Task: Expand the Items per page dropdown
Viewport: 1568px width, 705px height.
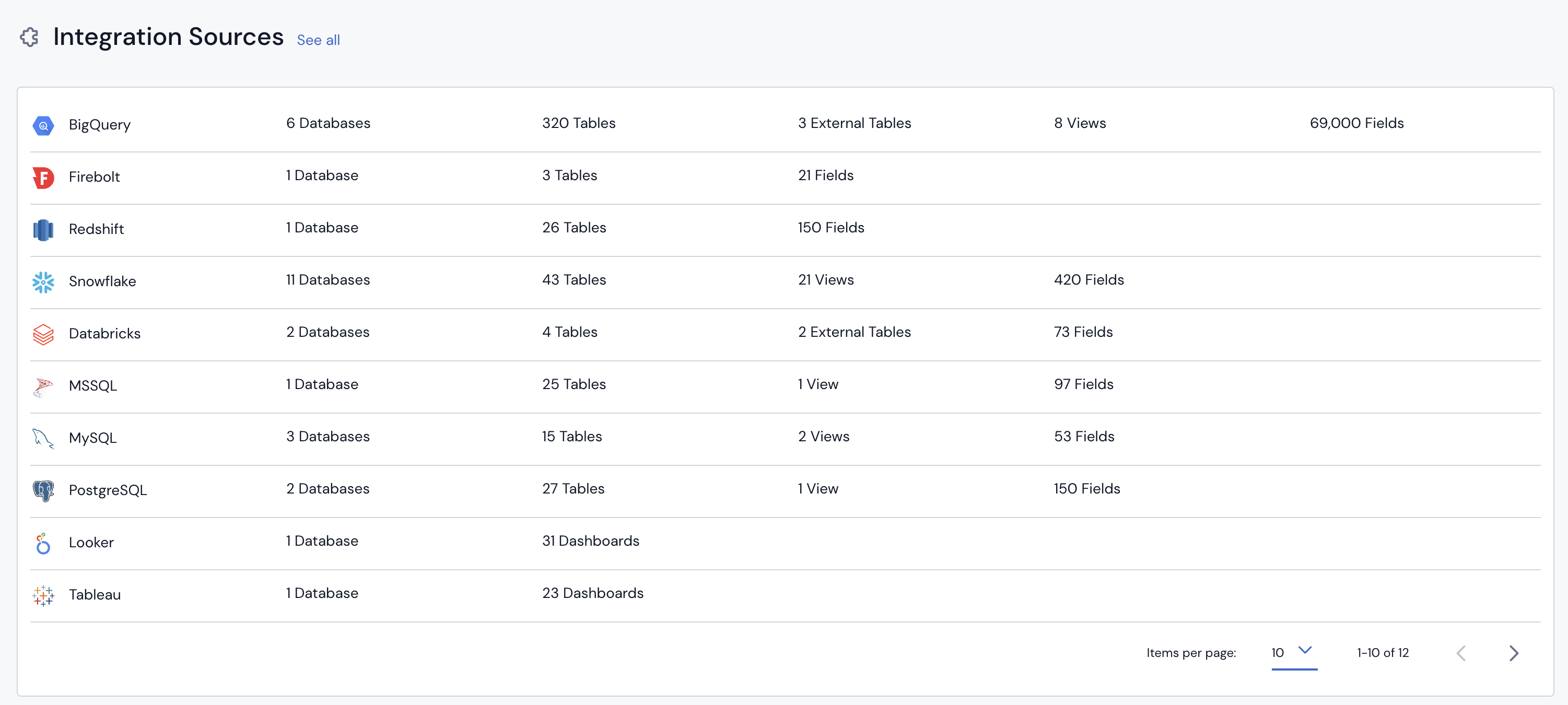Action: coord(1293,652)
